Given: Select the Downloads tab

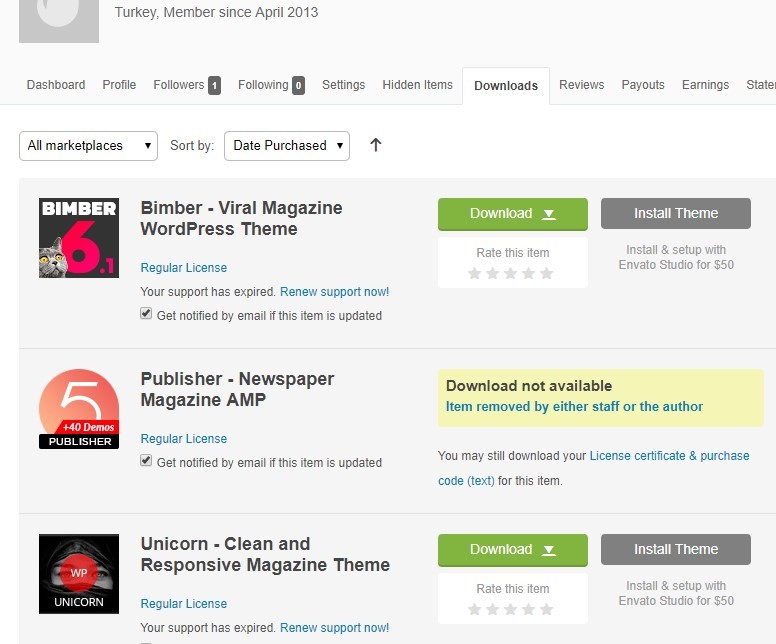Looking at the screenshot, I should pos(506,86).
